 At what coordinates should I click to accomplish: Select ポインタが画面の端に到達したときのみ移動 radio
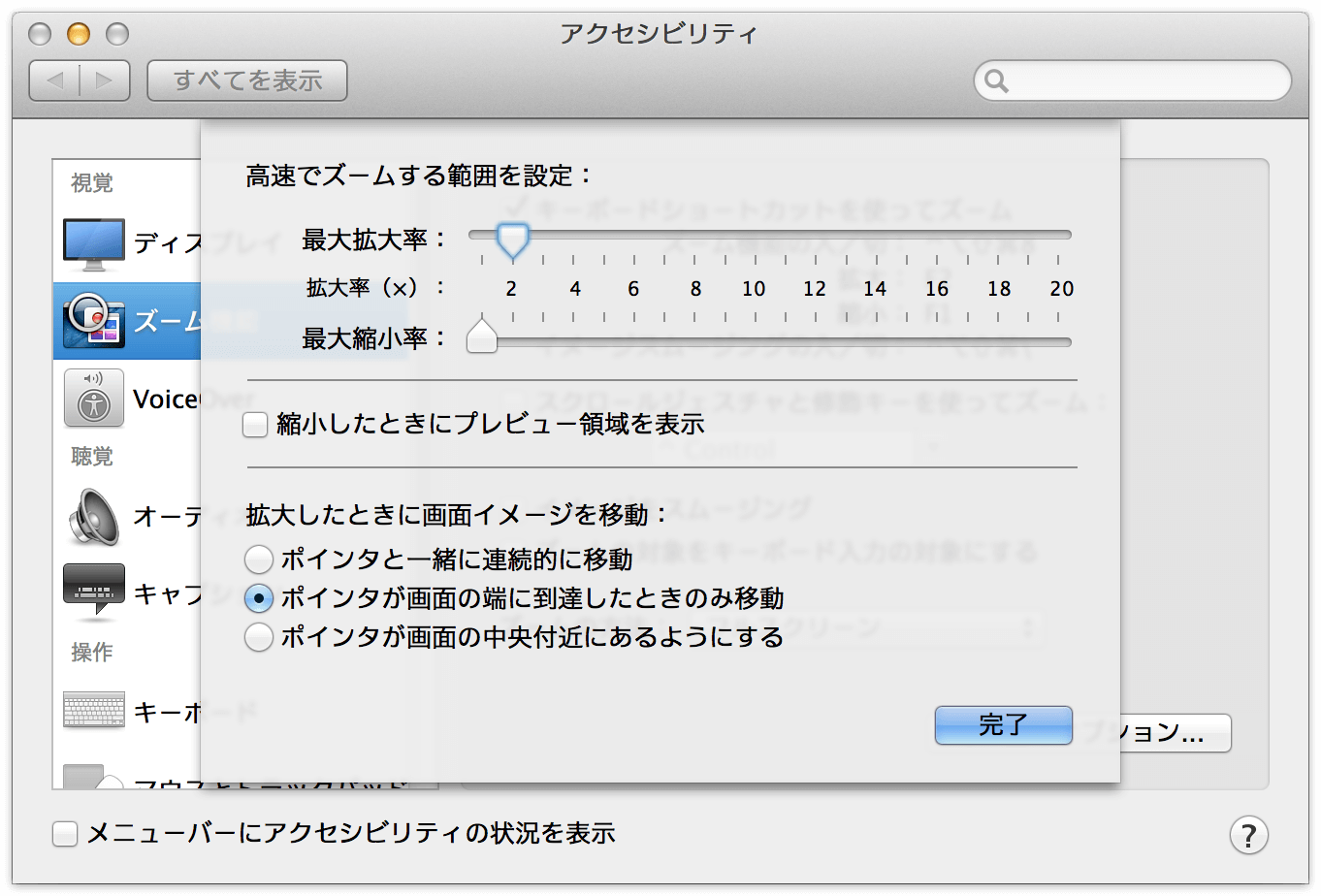tap(259, 598)
